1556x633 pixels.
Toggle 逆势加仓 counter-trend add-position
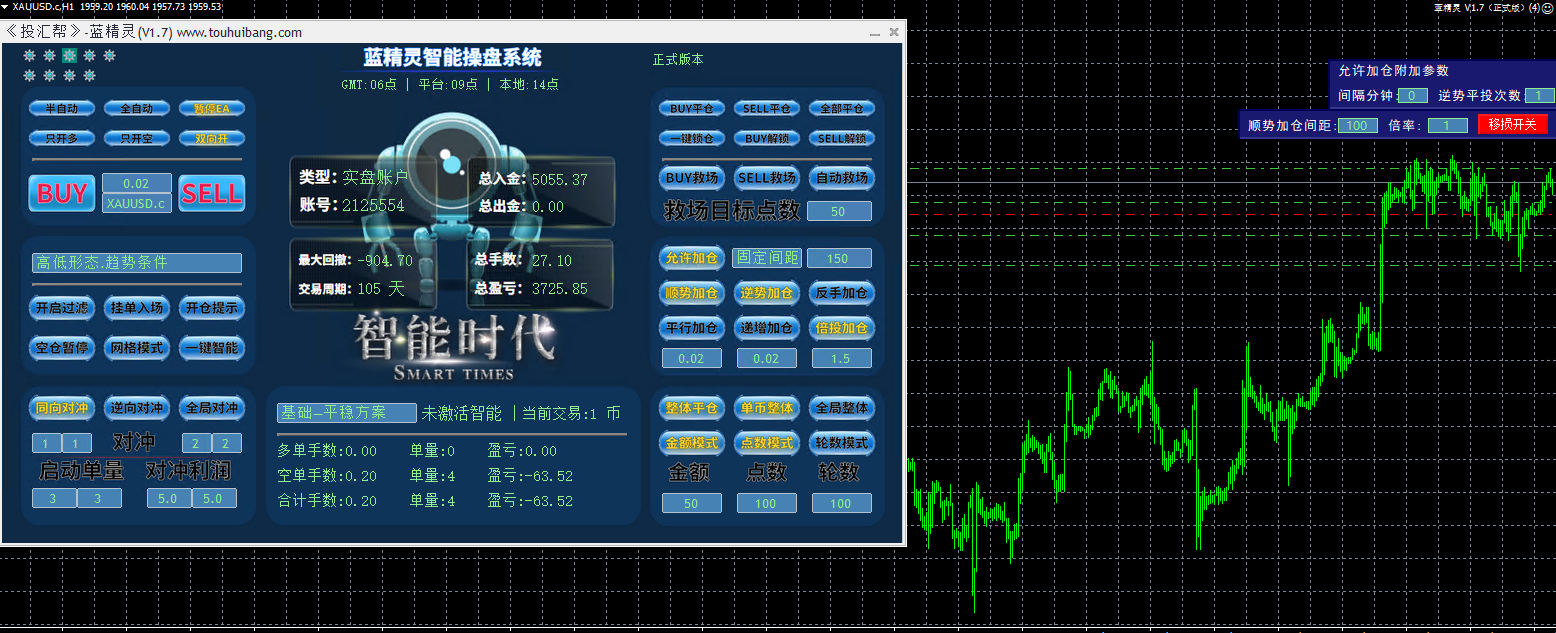coord(767,293)
